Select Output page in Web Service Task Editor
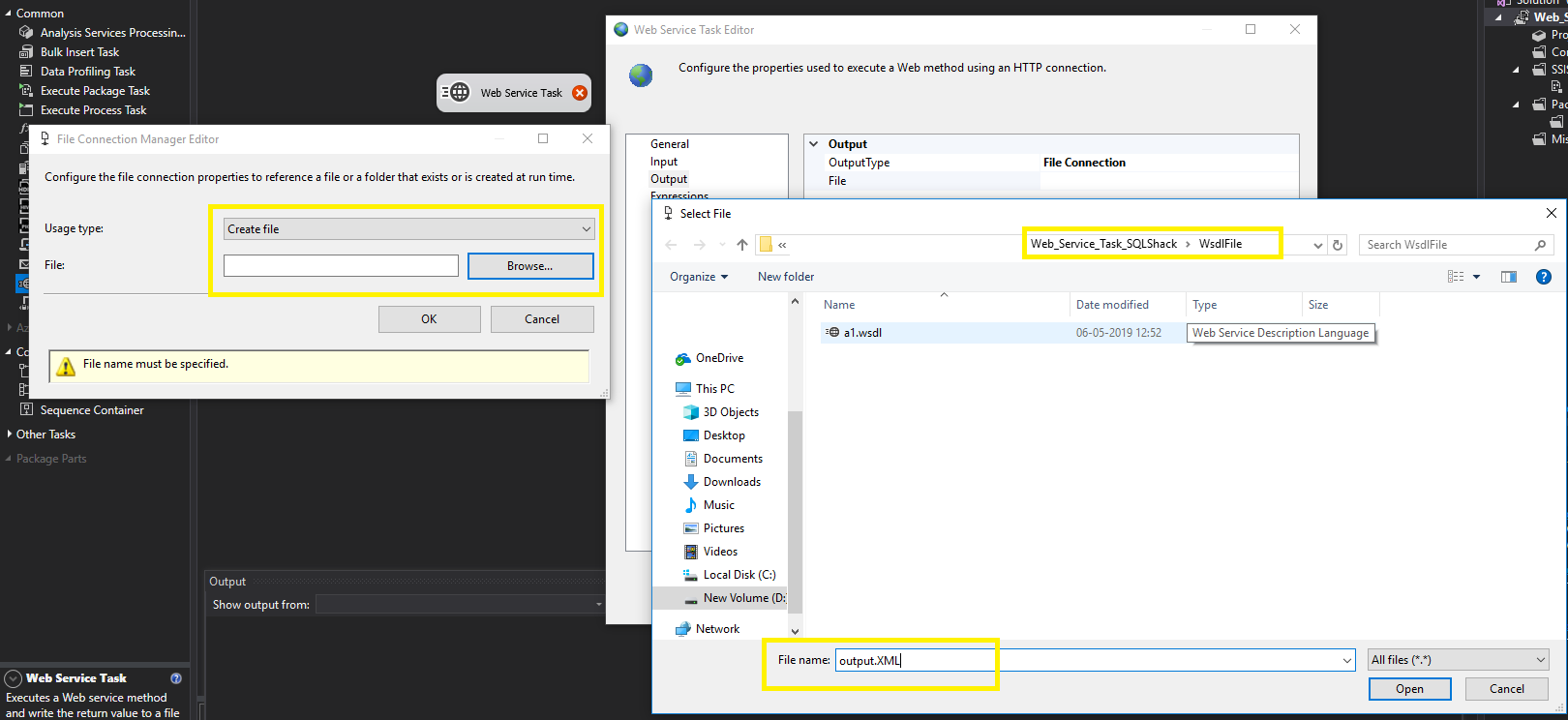The height and width of the screenshot is (720, 1568). 669,179
